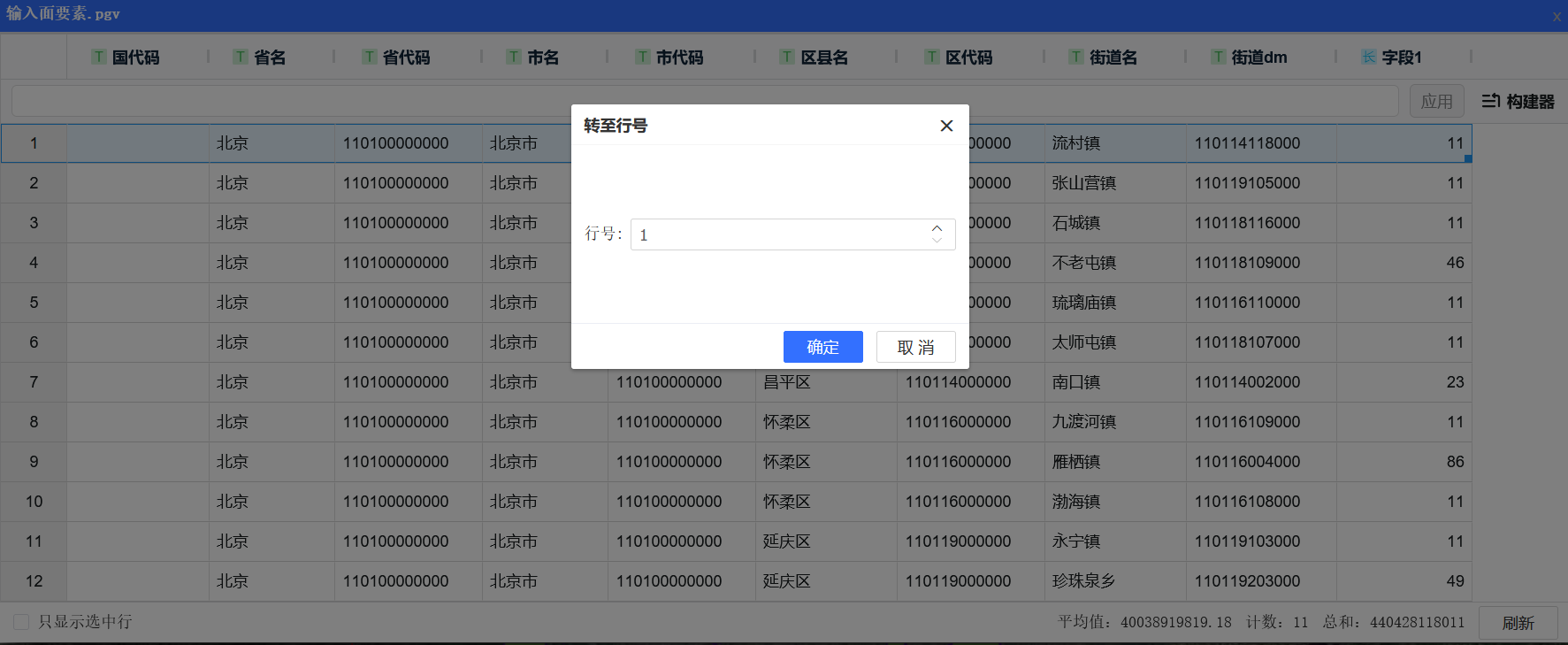Enable the 只显示选中行 checkbox
The height and width of the screenshot is (645, 1568).
pos(22,622)
